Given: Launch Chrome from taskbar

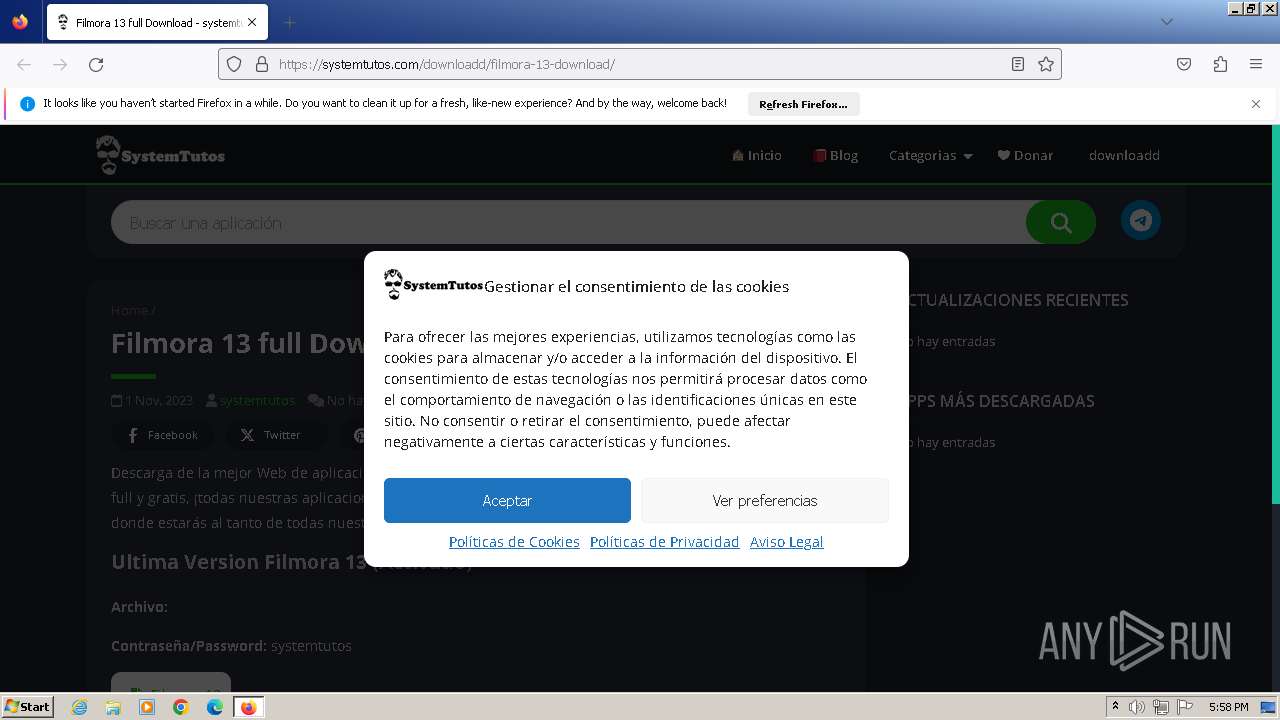Looking at the screenshot, I should (181, 707).
